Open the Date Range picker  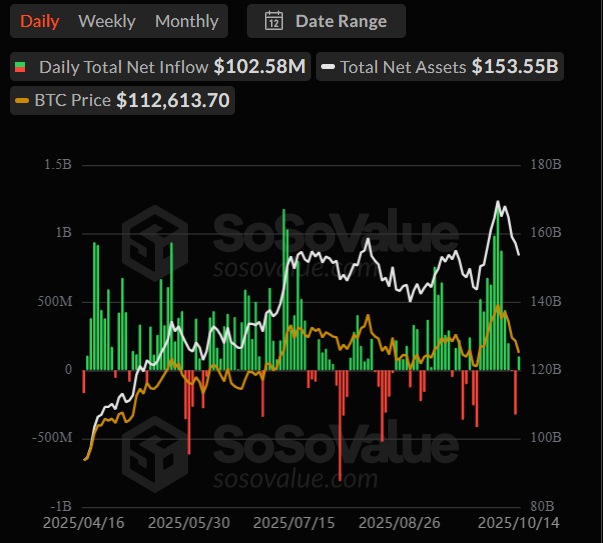tap(326, 21)
